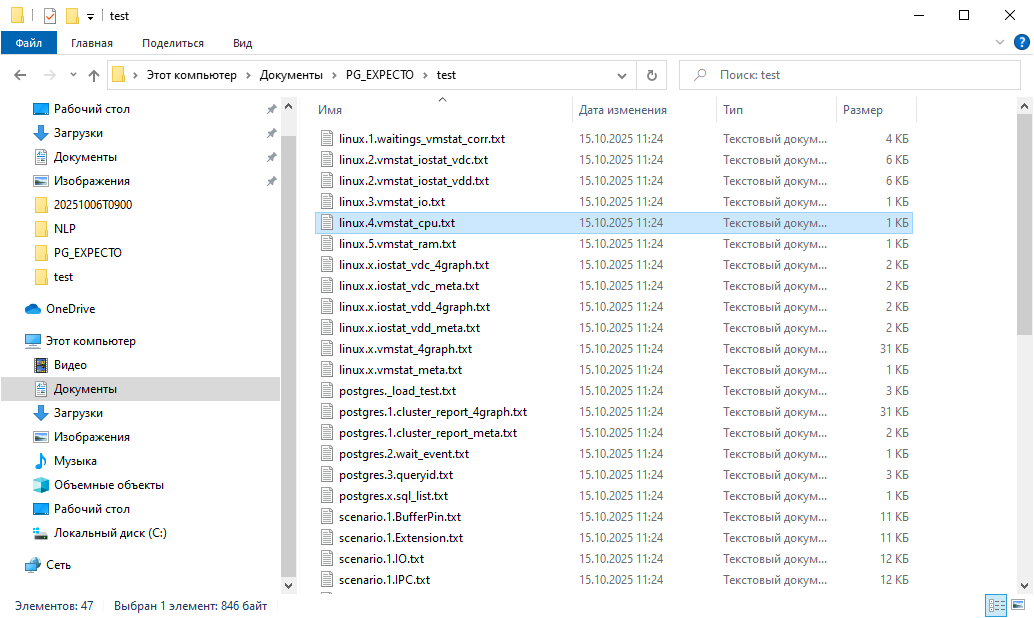Open the Вид ribbon tab
Screen dimensions: 1034x618
click(242, 43)
